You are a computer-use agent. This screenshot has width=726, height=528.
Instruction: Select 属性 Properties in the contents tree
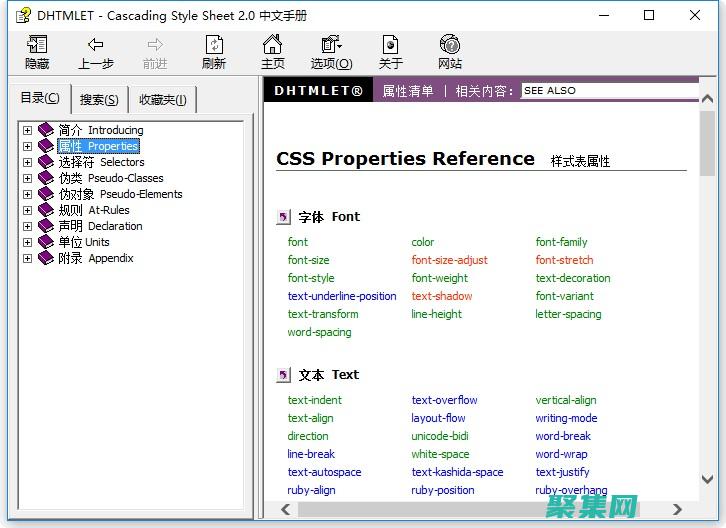click(98, 146)
